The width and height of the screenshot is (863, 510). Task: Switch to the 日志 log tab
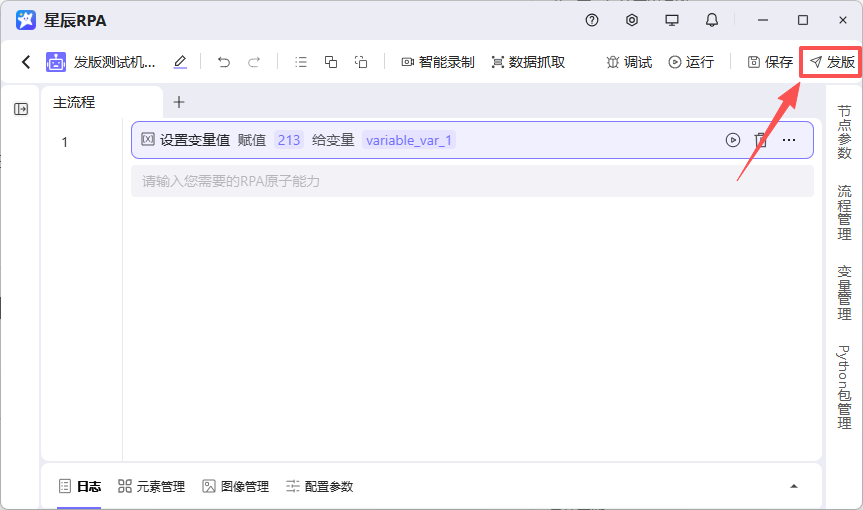(x=80, y=486)
